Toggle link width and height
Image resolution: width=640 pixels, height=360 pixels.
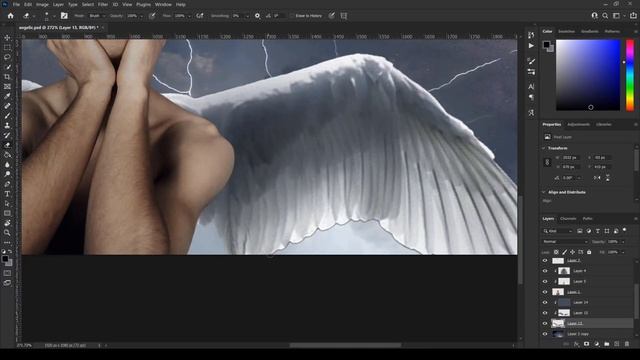click(547, 162)
